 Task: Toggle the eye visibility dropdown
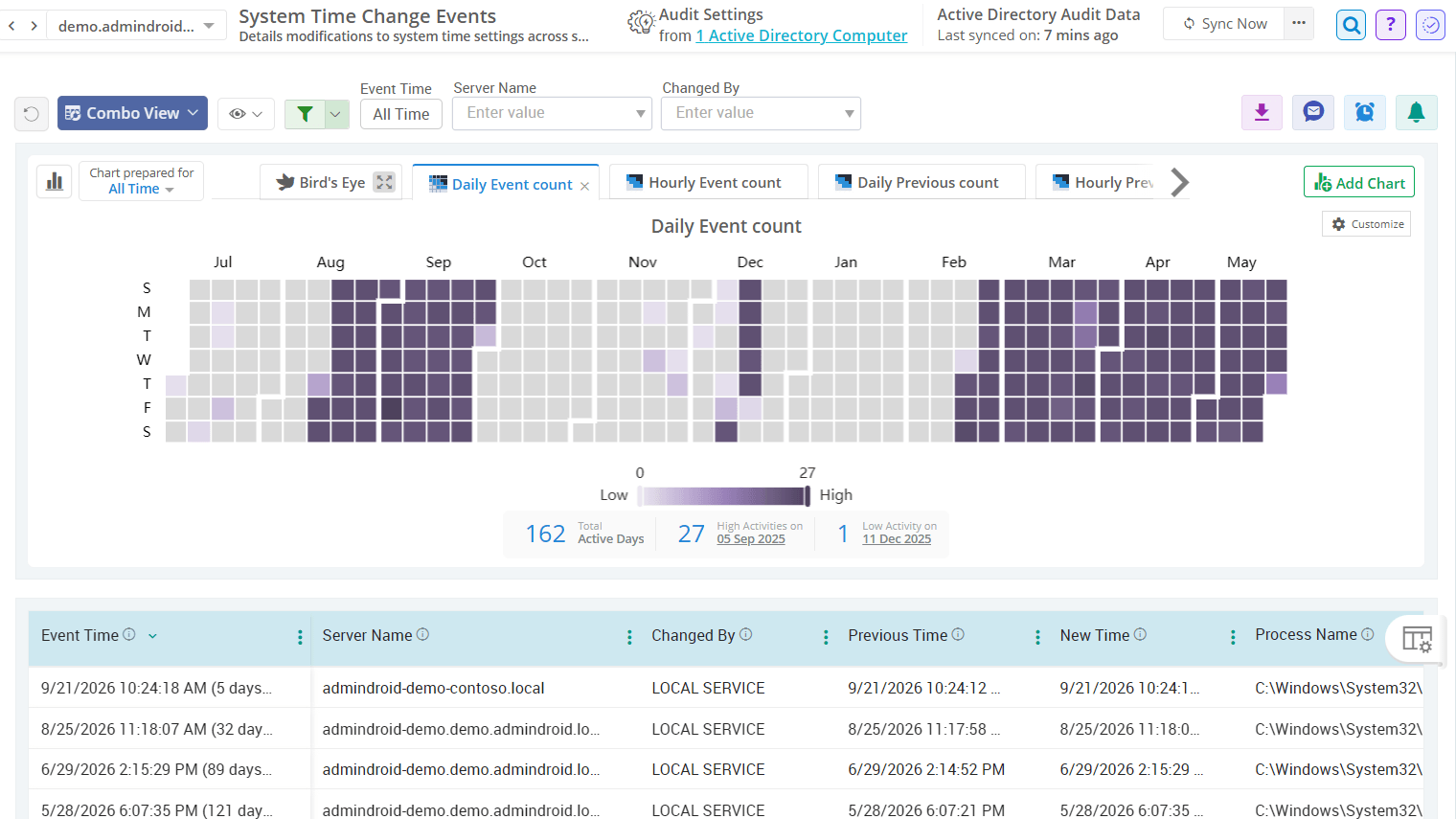tap(246, 114)
